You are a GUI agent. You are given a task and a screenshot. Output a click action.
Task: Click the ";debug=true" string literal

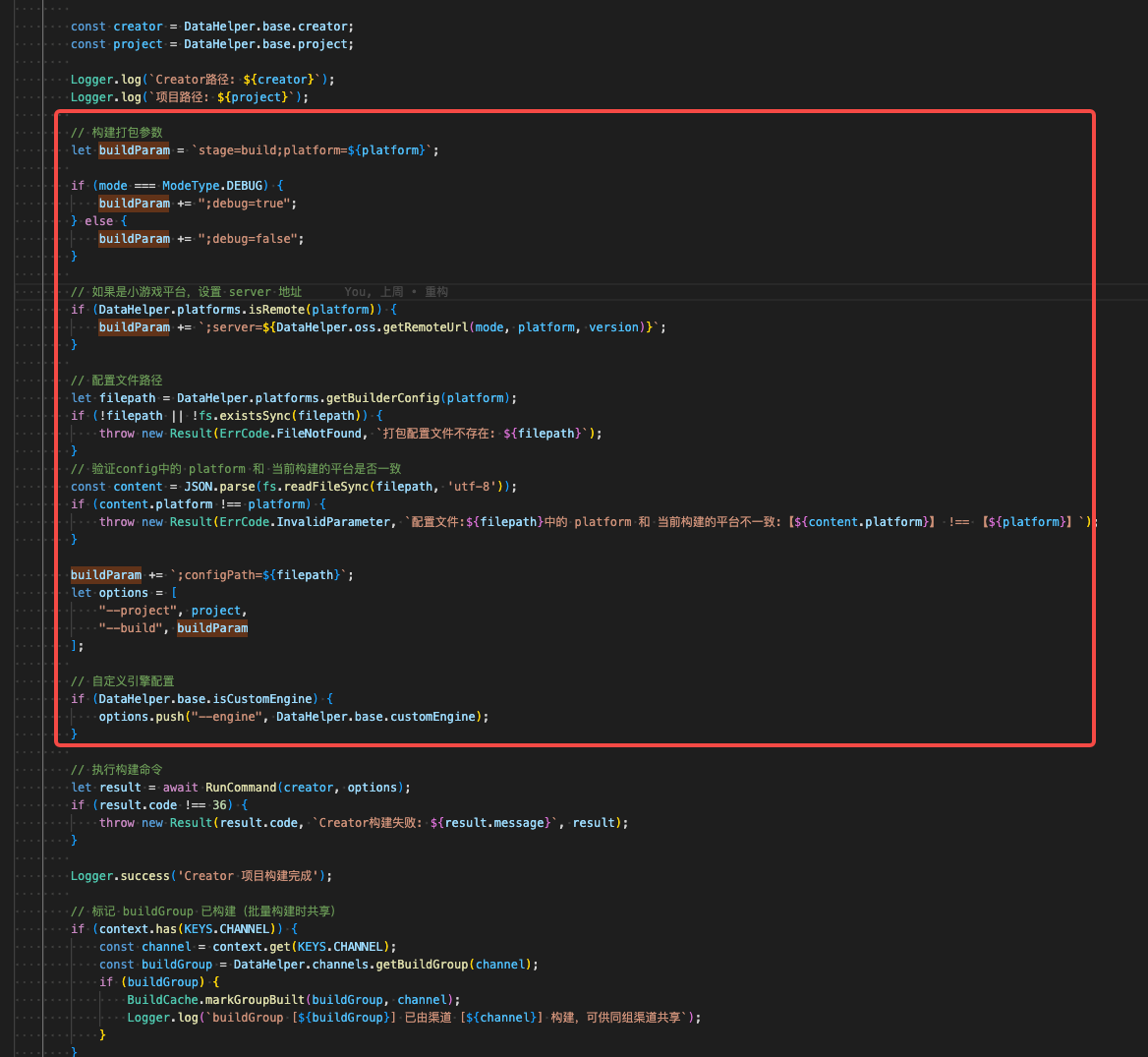[x=247, y=204]
